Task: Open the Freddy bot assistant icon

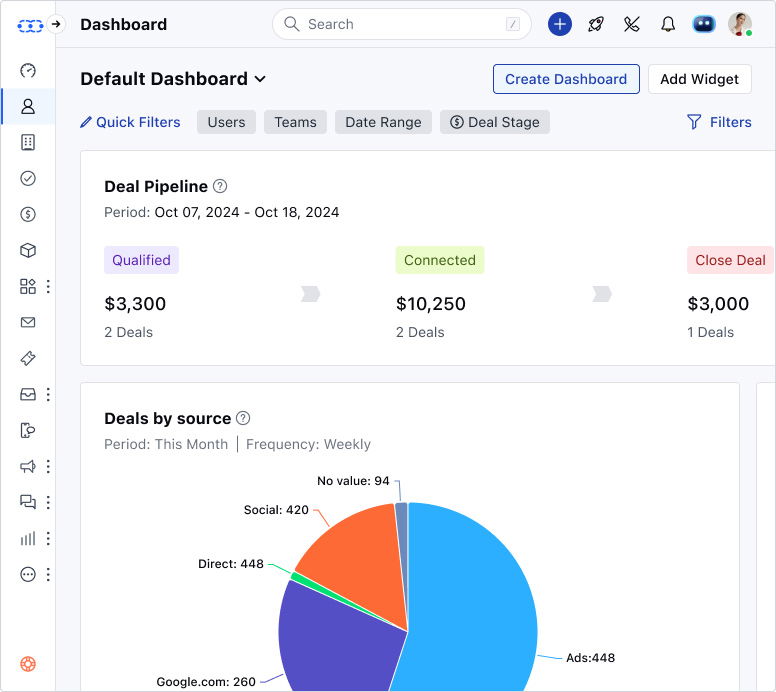Action: [704, 24]
